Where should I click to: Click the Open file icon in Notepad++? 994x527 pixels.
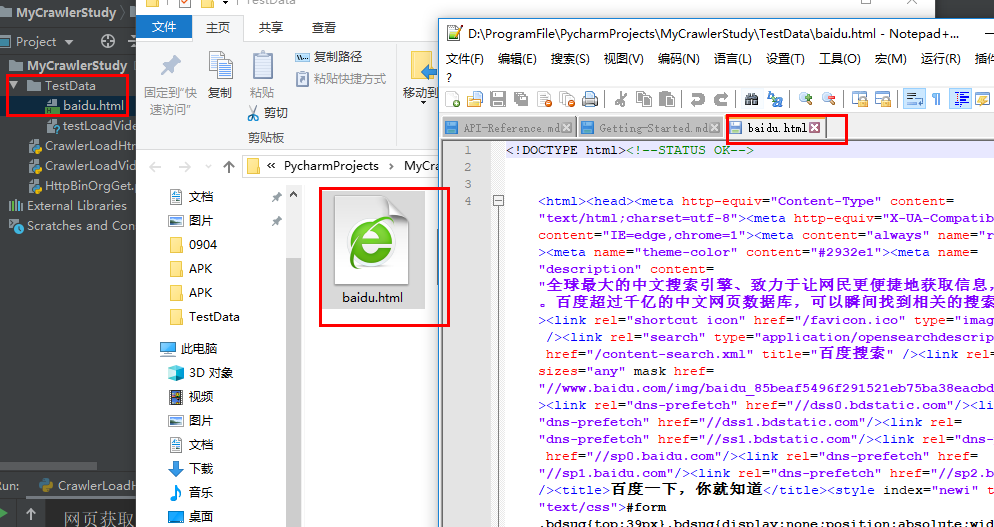(x=475, y=99)
